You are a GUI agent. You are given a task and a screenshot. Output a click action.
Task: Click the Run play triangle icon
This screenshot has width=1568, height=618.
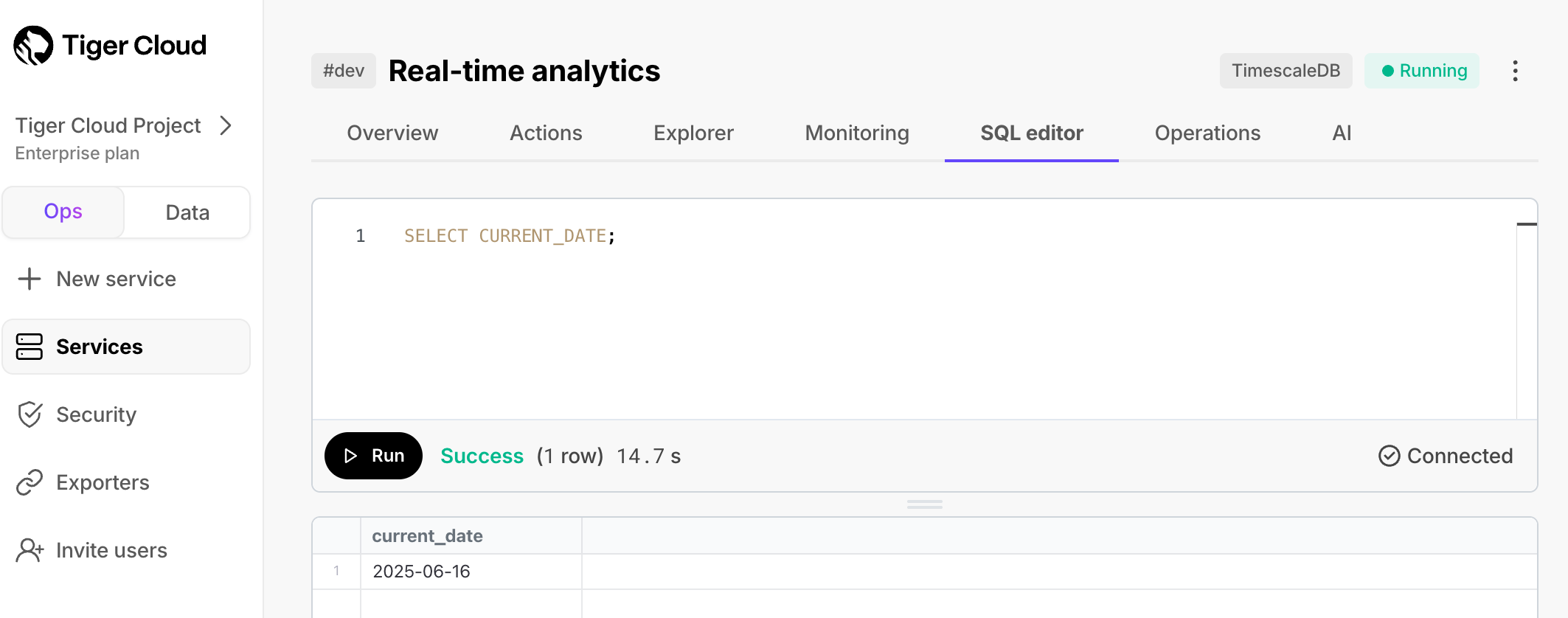(351, 456)
